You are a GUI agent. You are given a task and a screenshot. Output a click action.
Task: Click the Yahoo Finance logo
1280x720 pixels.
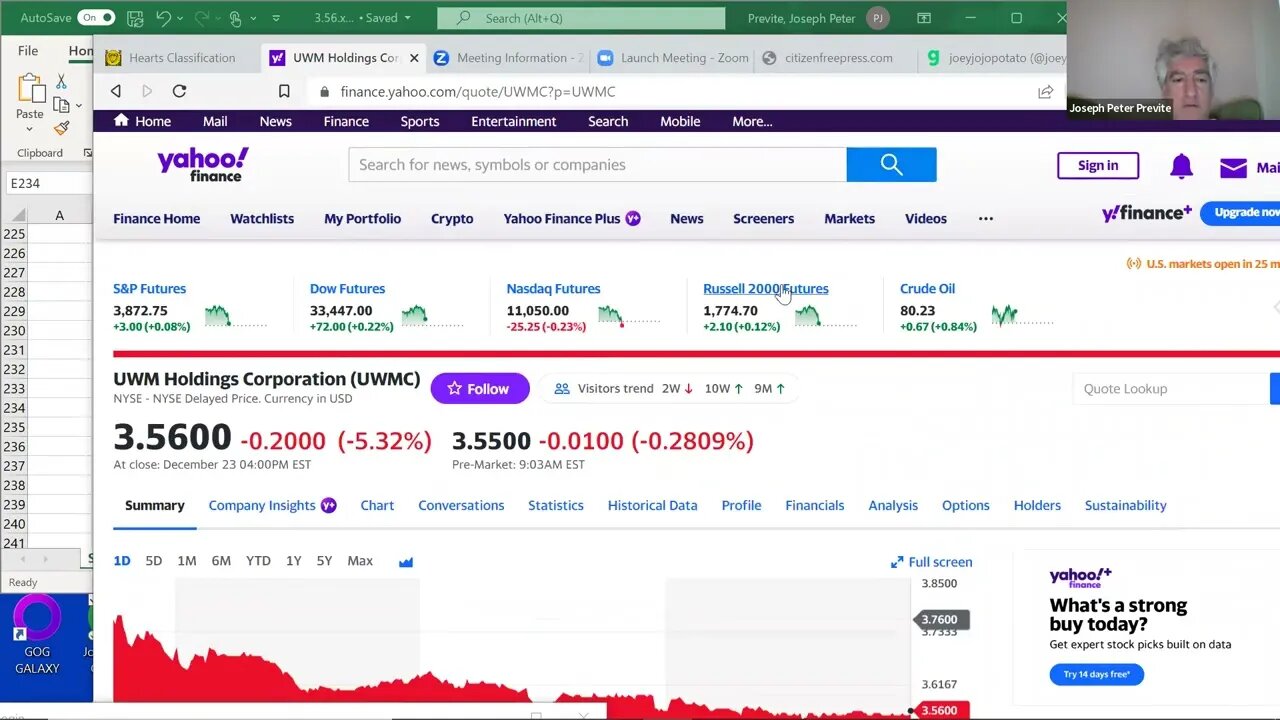[x=203, y=165]
